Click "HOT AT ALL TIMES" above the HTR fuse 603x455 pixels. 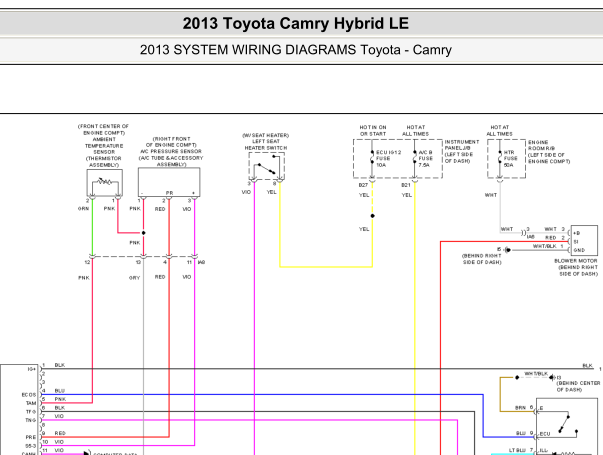click(499, 130)
